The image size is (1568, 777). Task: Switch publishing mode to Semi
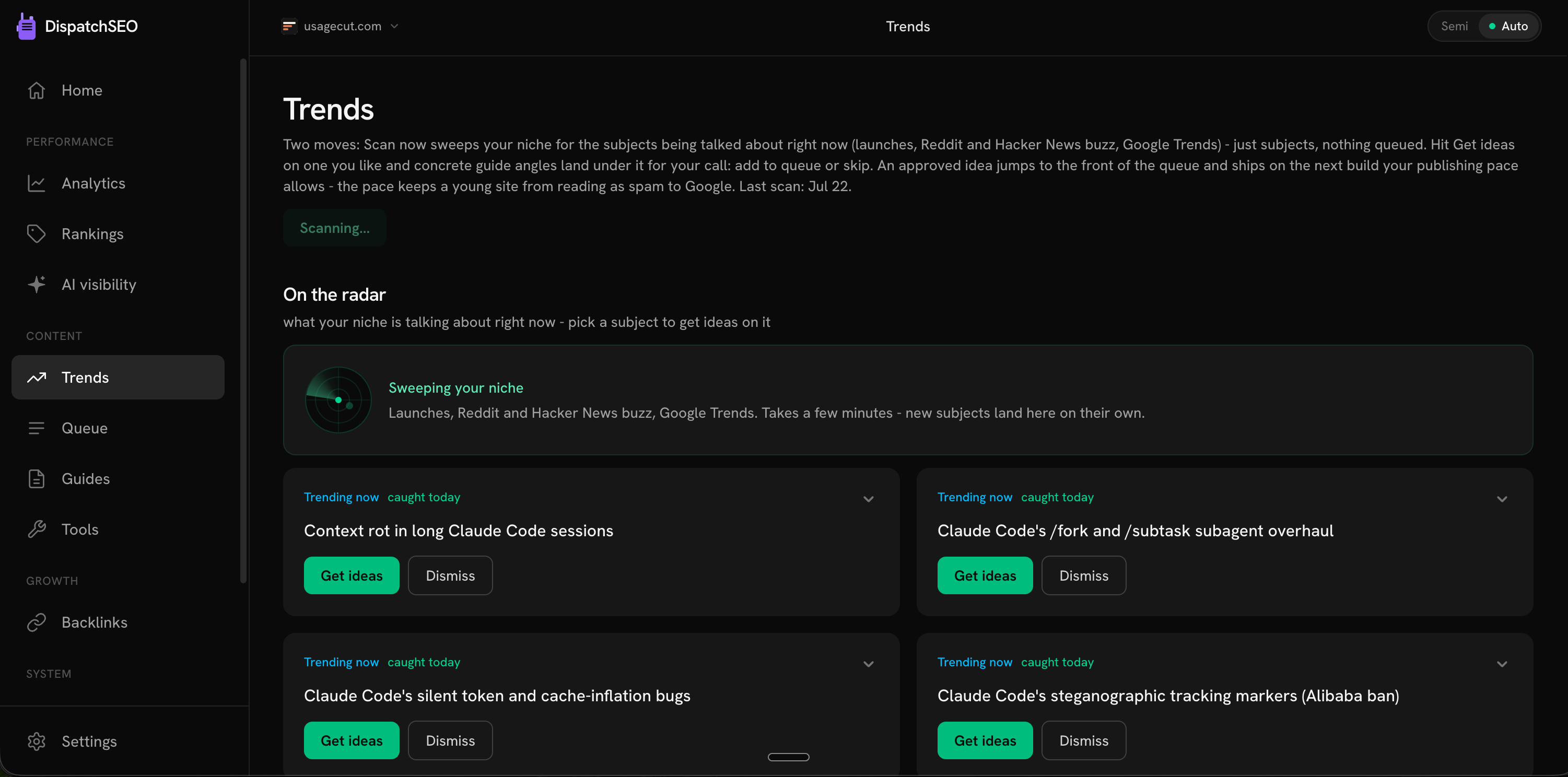point(1454,26)
